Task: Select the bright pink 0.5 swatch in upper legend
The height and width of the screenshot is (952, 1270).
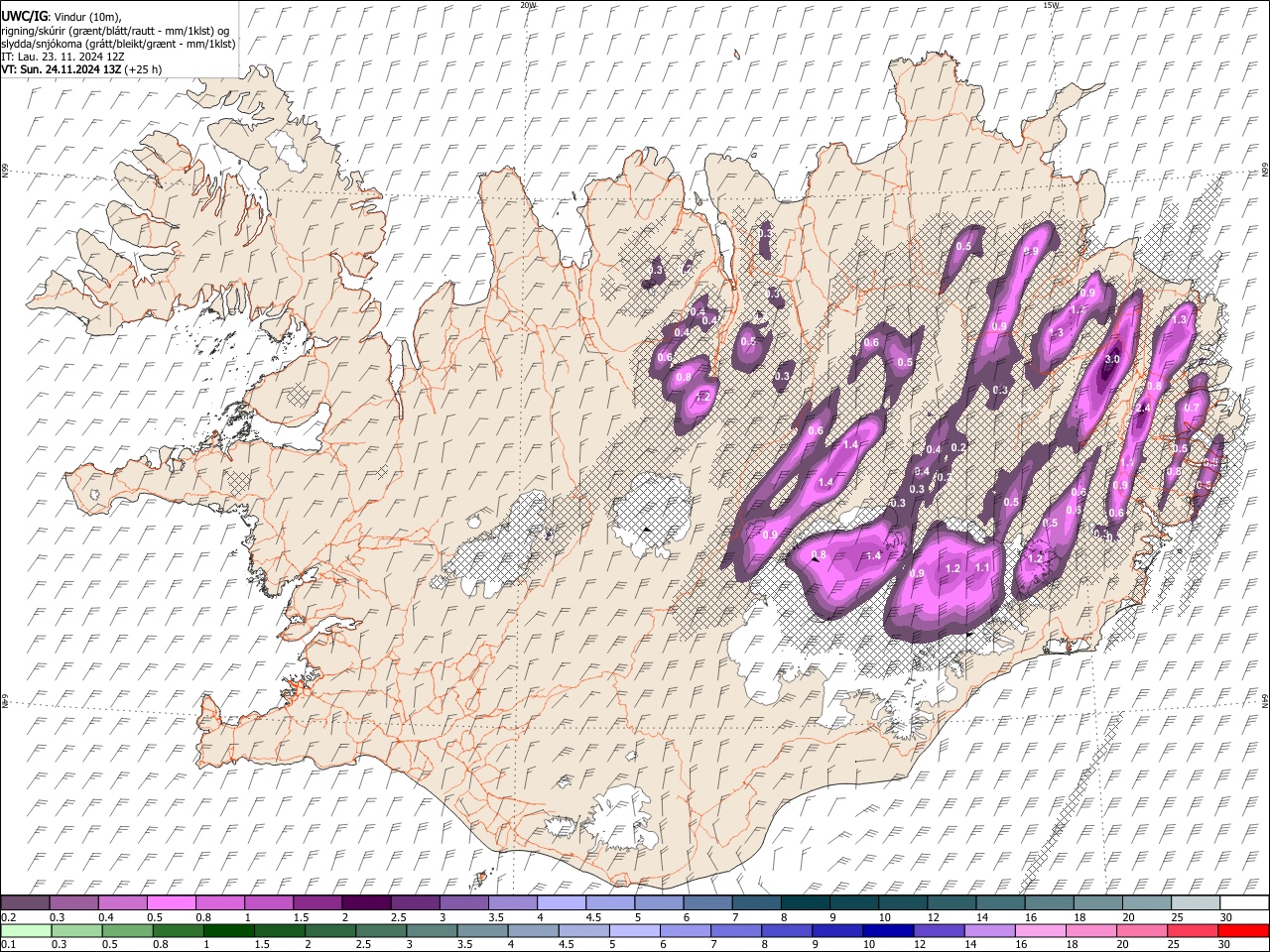Action: pyautogui.click(x=171, y=902)
